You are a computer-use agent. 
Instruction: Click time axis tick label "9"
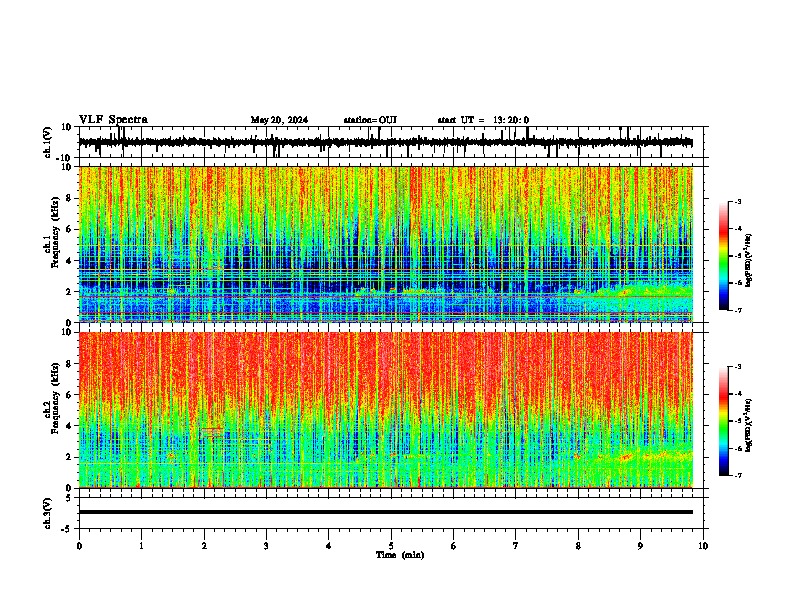click(x=640, y=546)
